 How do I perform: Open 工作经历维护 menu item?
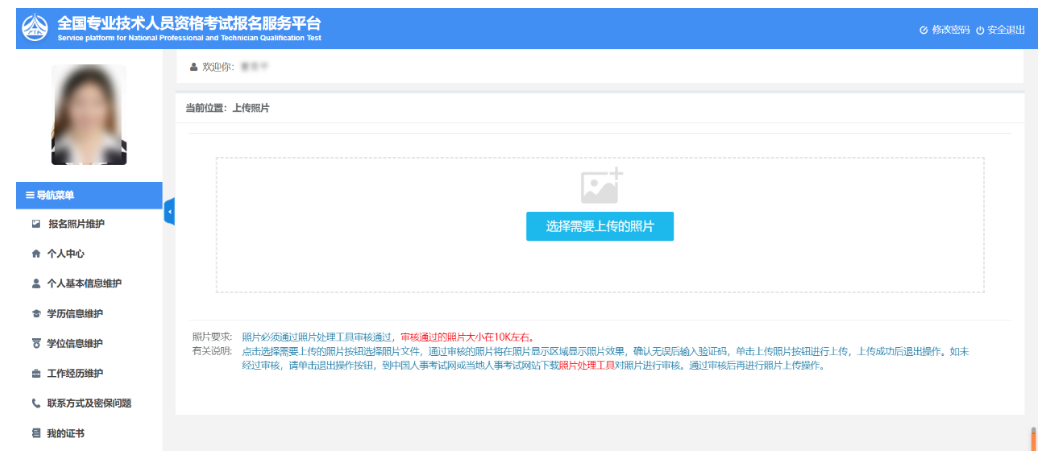(x=75, y=373)
